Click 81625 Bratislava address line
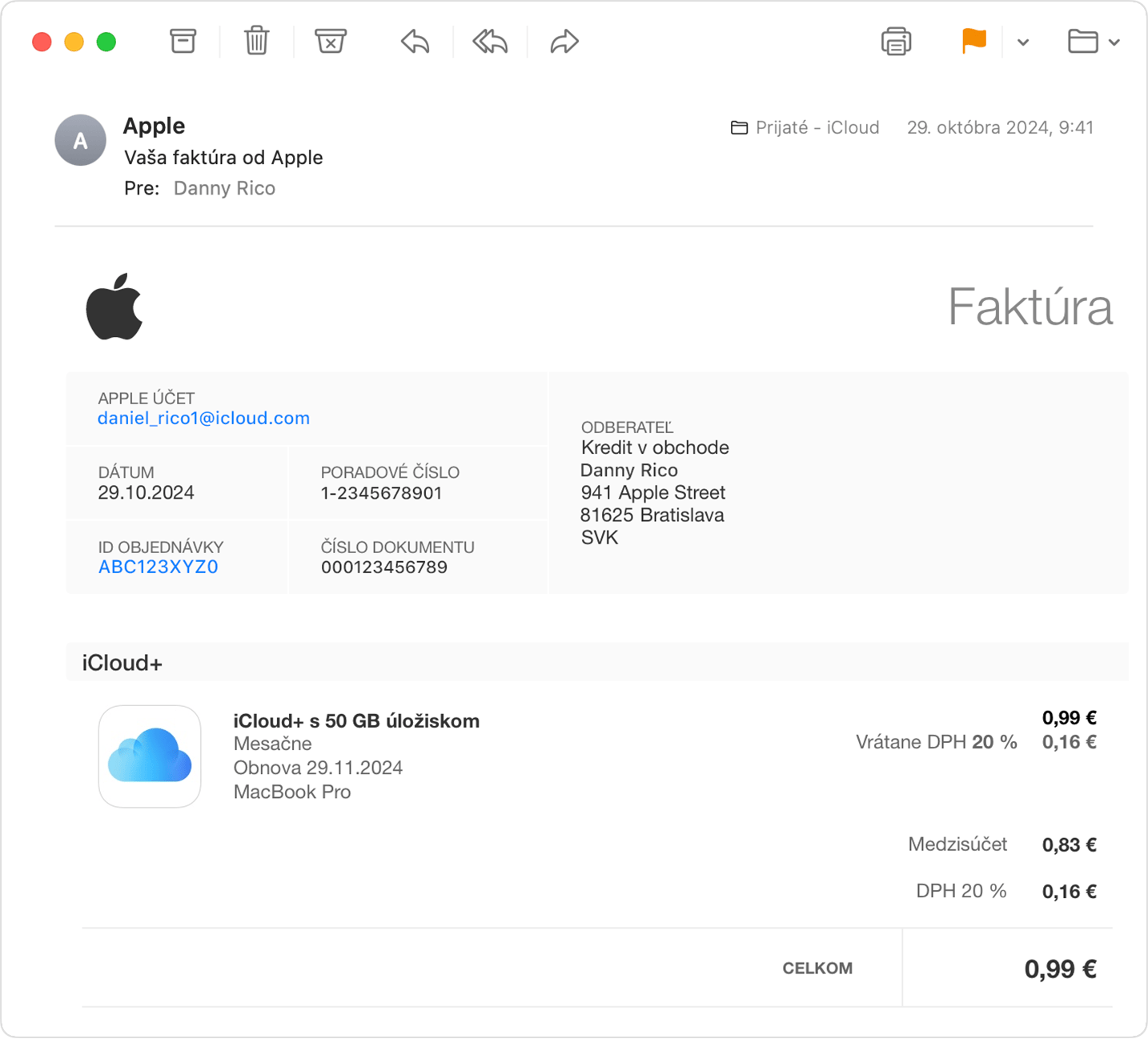The image size is (1148, 1039). [x=652, y=515]
